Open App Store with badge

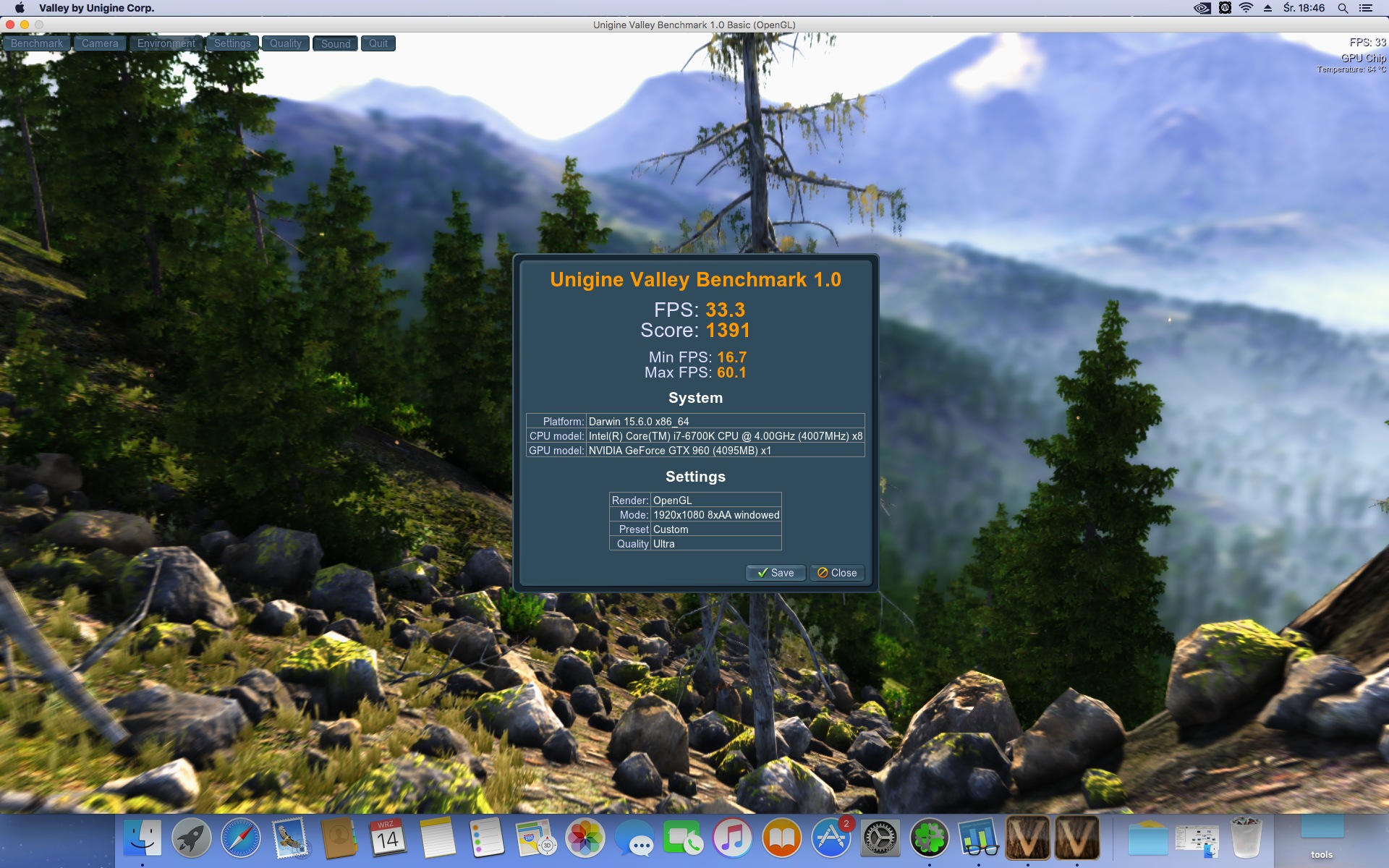[831, 838]
